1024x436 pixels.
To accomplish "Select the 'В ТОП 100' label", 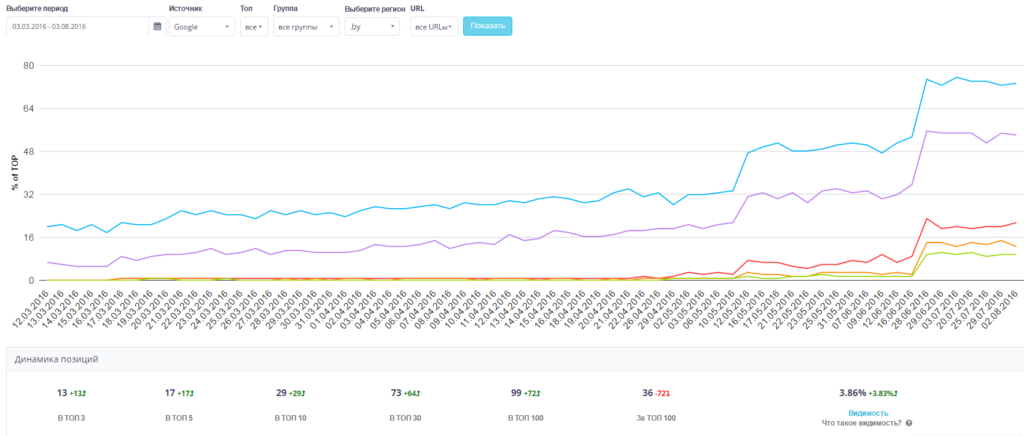I will [x=525, y=418].
